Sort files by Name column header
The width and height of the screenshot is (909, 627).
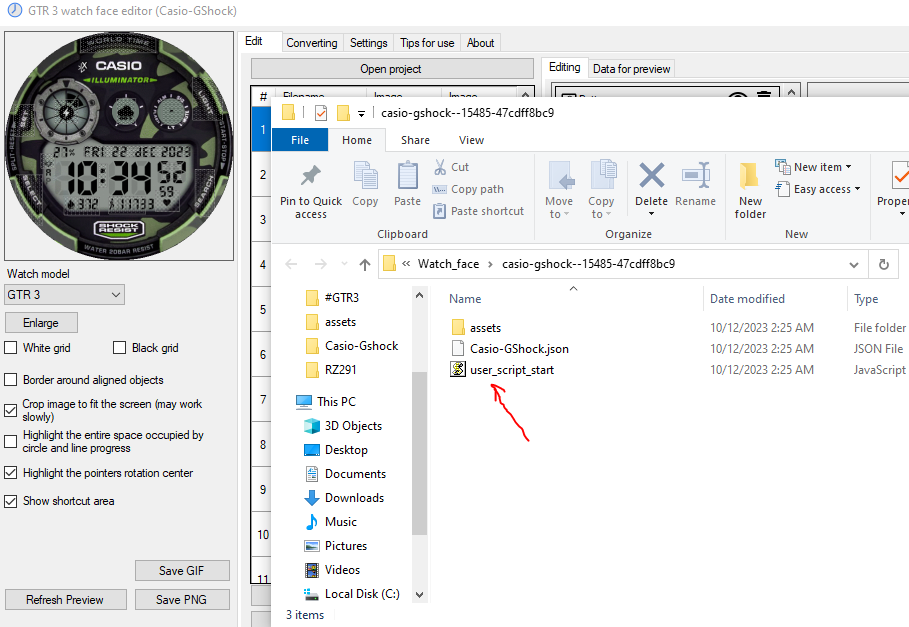(465, 299)
